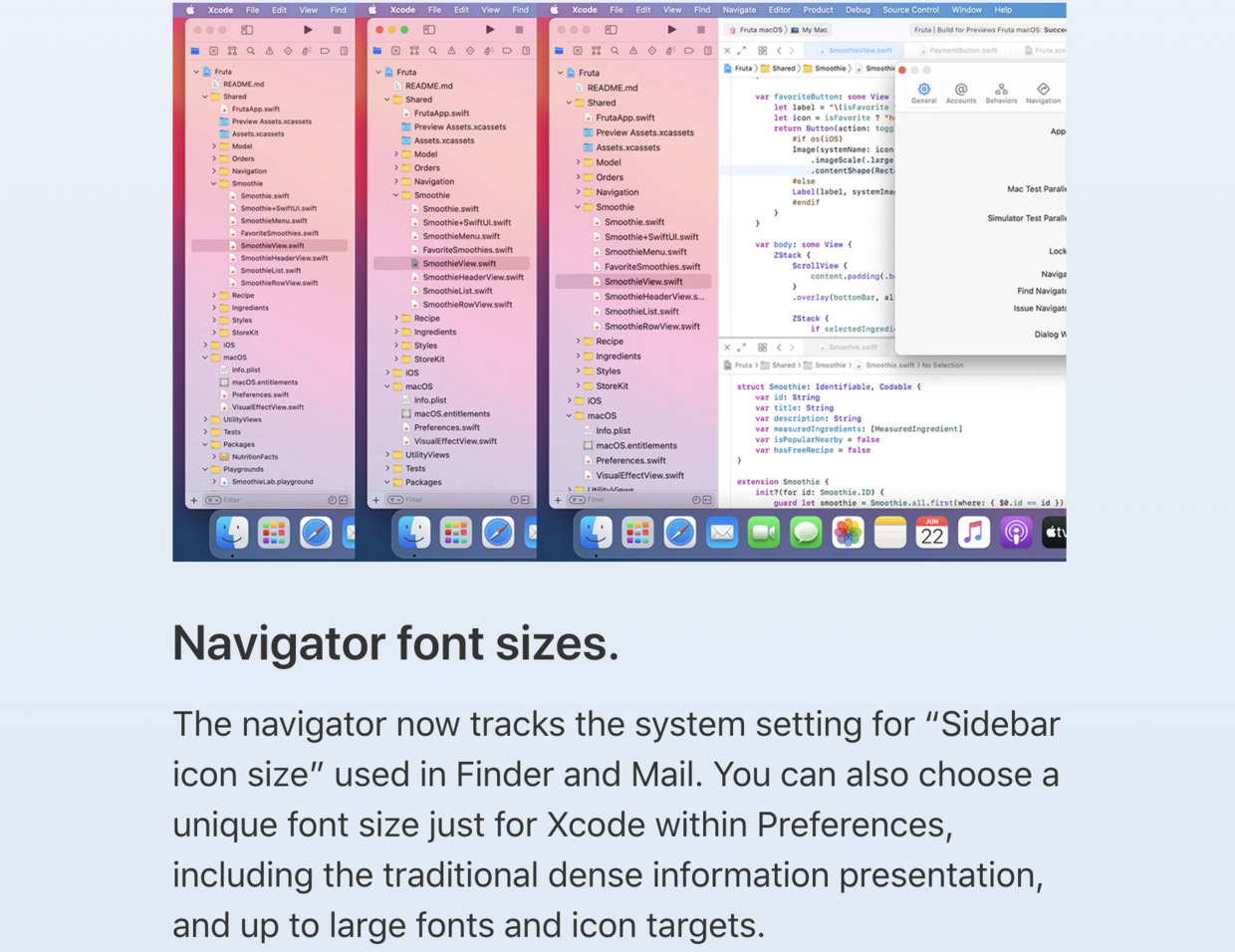The height and width of the screenshot is (952, 1235).
Task: Open the Navigate menu
Action: (739, 10)
